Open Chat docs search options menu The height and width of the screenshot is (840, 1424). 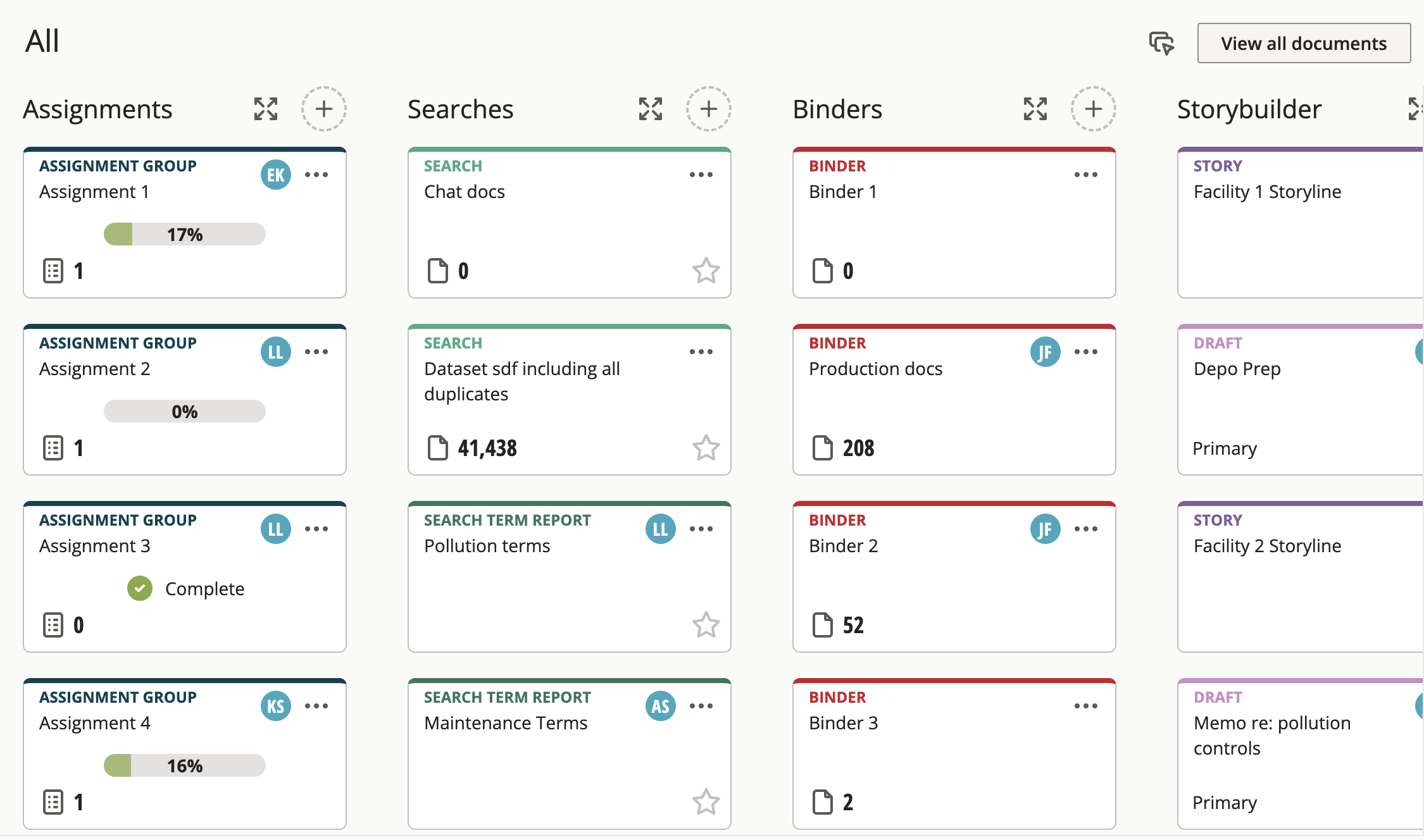coord(701,175)
